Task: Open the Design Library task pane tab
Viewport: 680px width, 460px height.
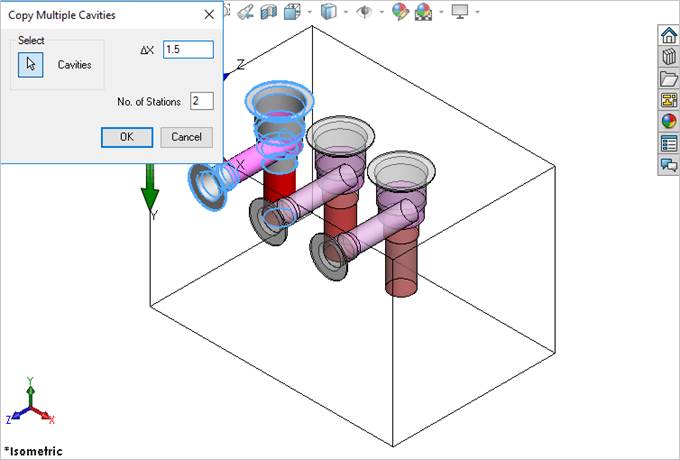Action: click(669, 57)
